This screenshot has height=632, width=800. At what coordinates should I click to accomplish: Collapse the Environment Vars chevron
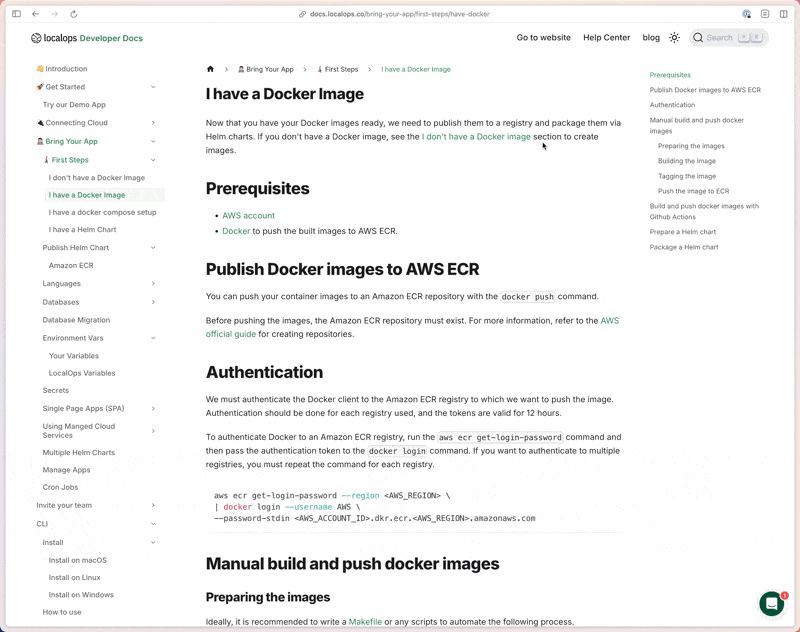point(153,338)
